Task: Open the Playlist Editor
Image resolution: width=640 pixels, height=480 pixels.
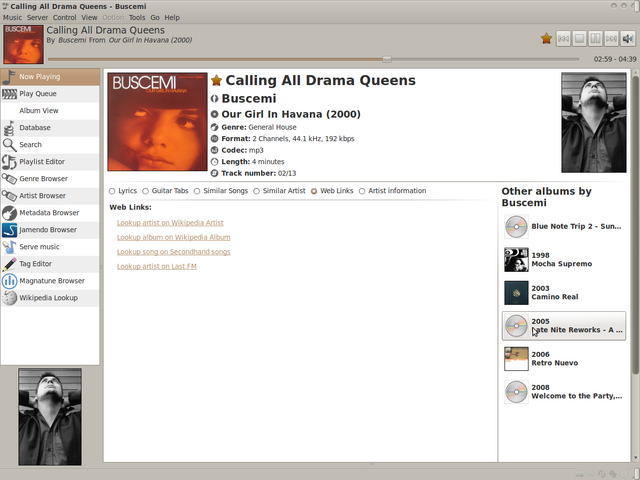Action: [50, 162]
